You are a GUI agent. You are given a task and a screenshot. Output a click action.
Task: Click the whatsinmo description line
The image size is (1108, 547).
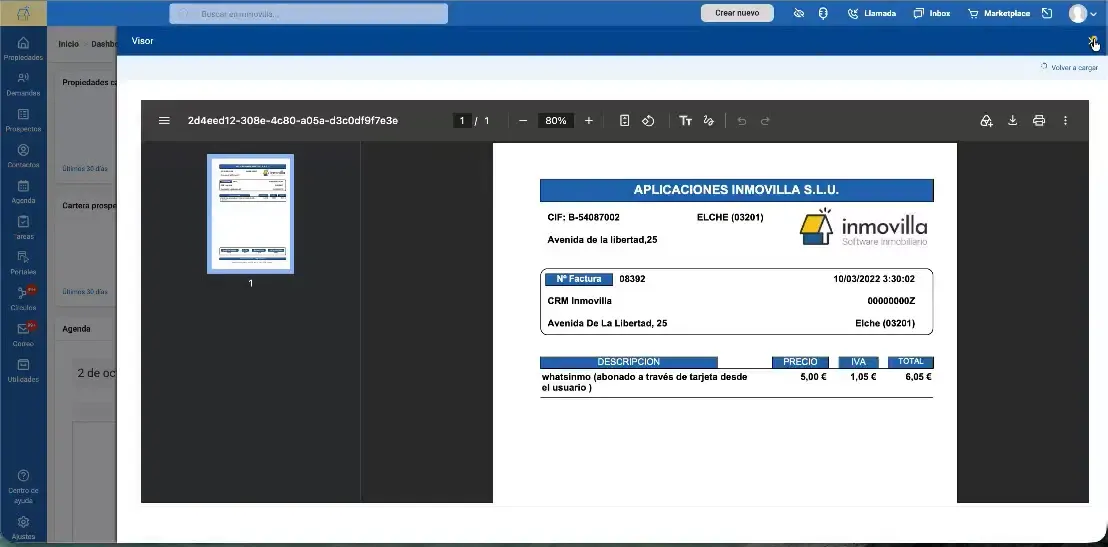644,382
